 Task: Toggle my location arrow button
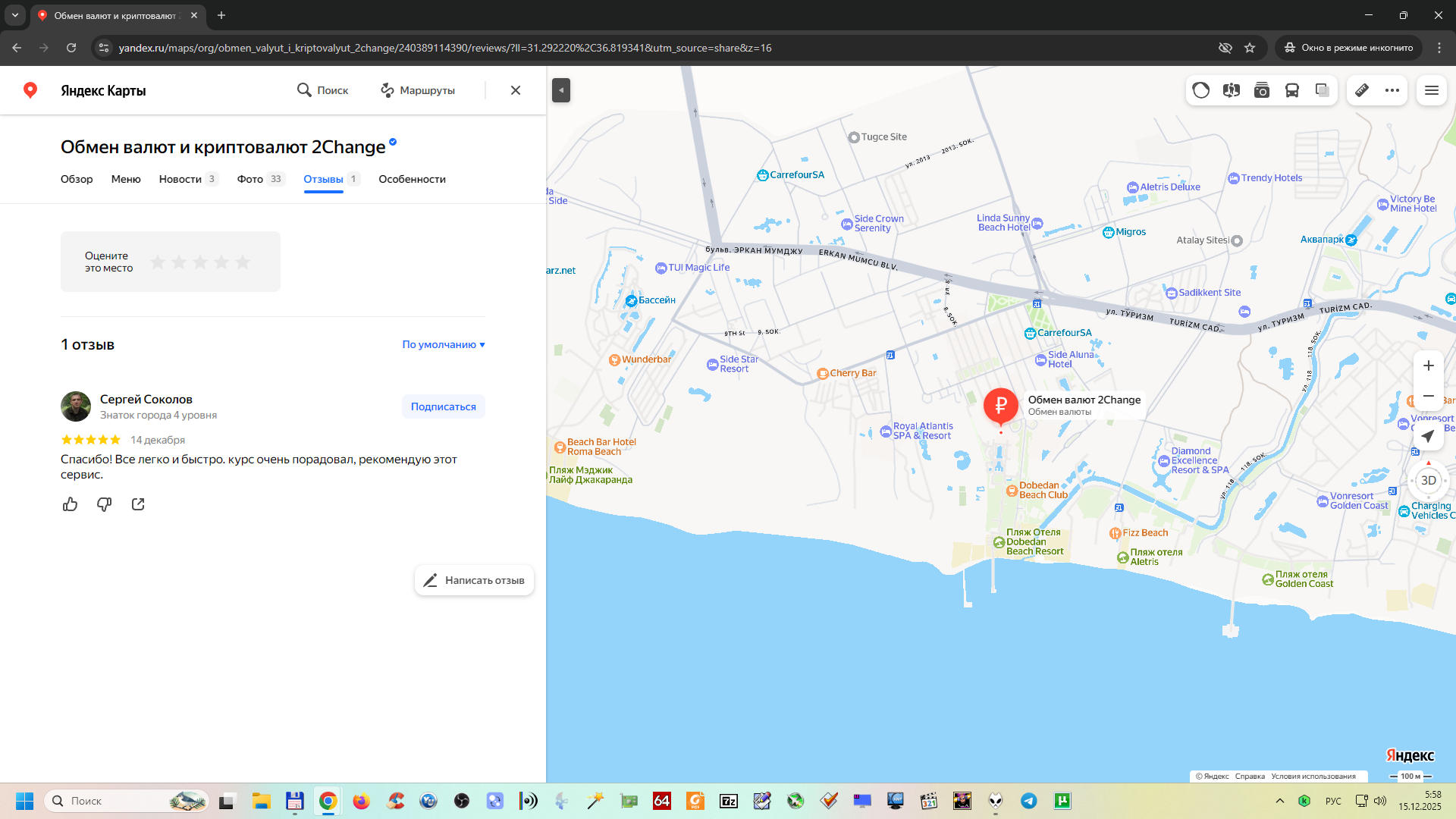pyautogui.click(x=1428, y=436)
